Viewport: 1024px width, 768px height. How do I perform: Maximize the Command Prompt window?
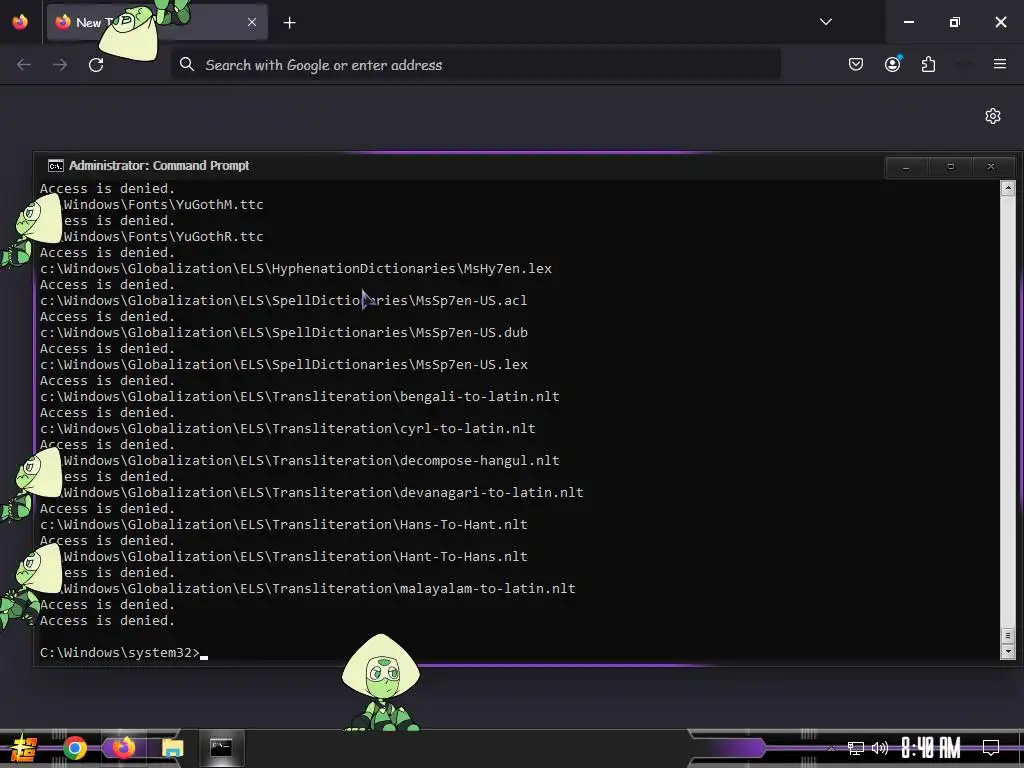point(951,167)
